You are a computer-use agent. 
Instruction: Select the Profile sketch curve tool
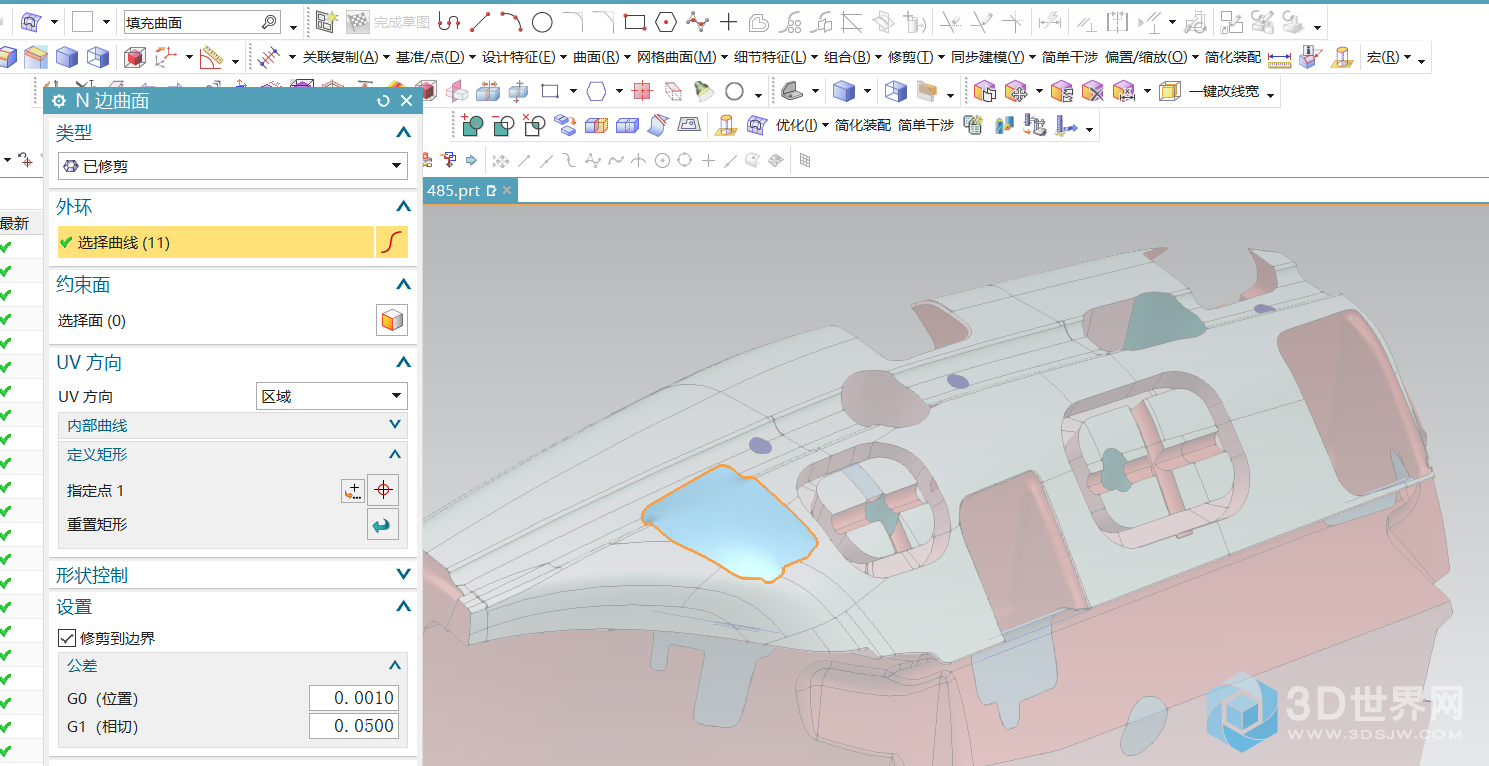[449, 21]
